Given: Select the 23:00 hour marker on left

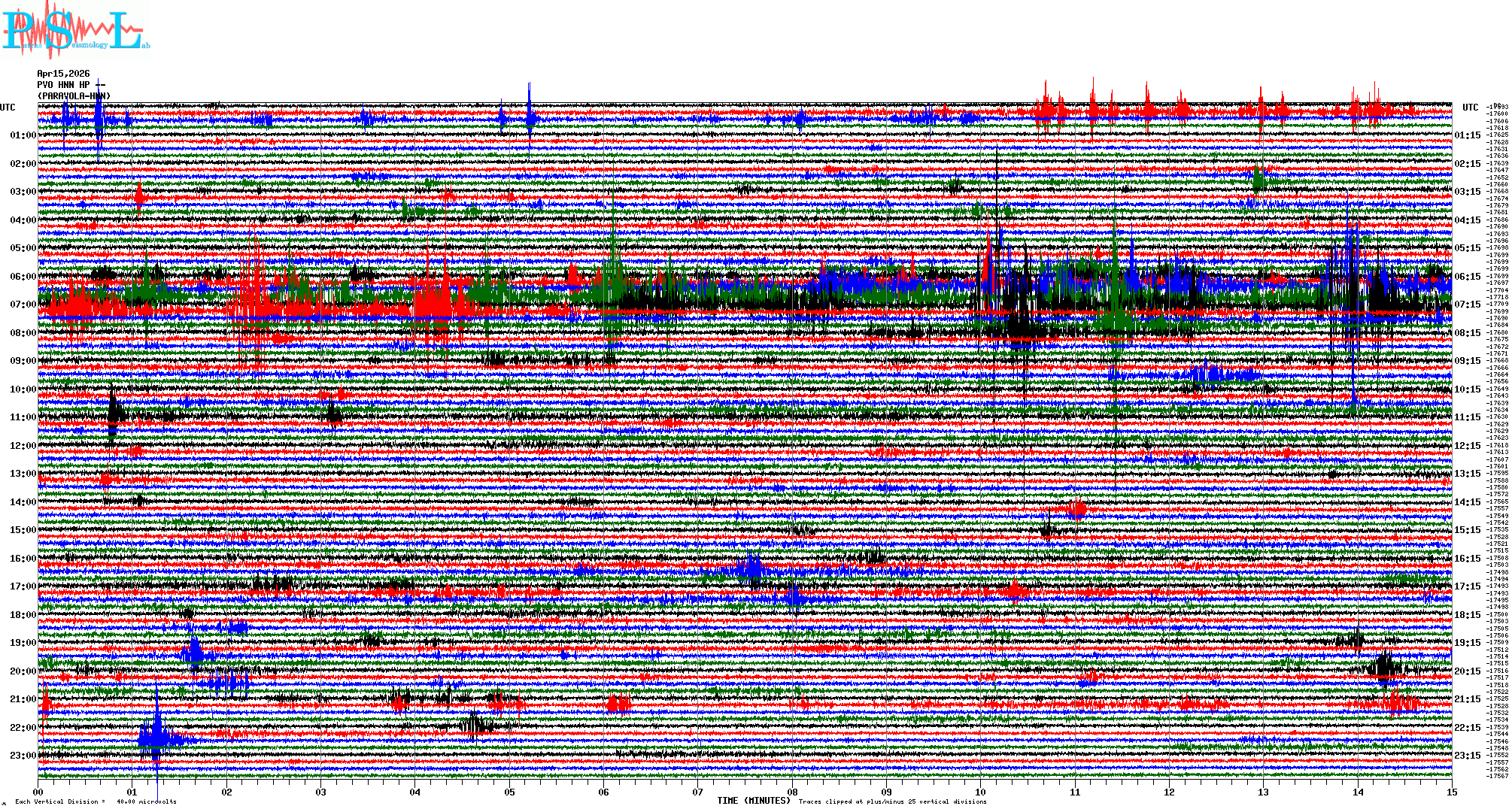Looking at the screenshot, I should (23, 756).
